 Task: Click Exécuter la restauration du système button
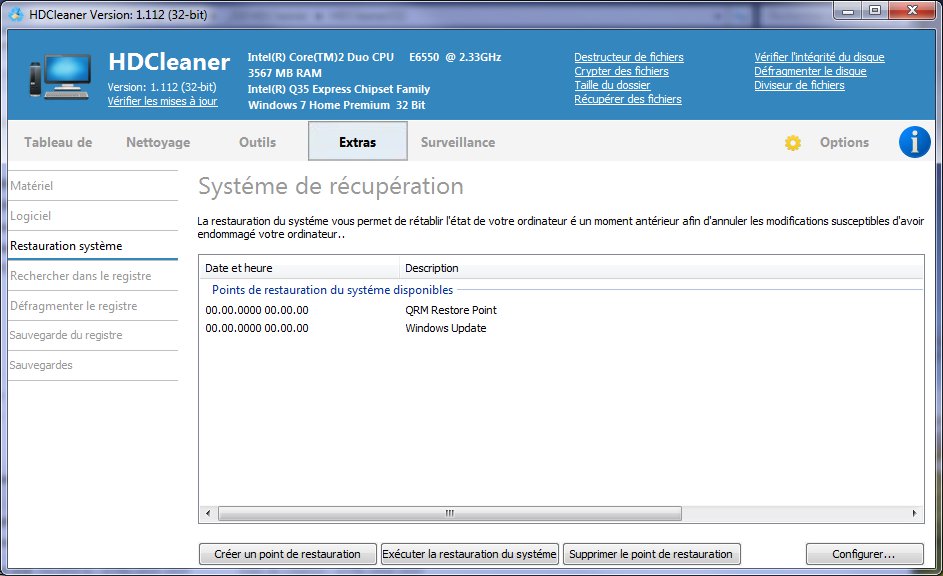click(x=470, y=554)
